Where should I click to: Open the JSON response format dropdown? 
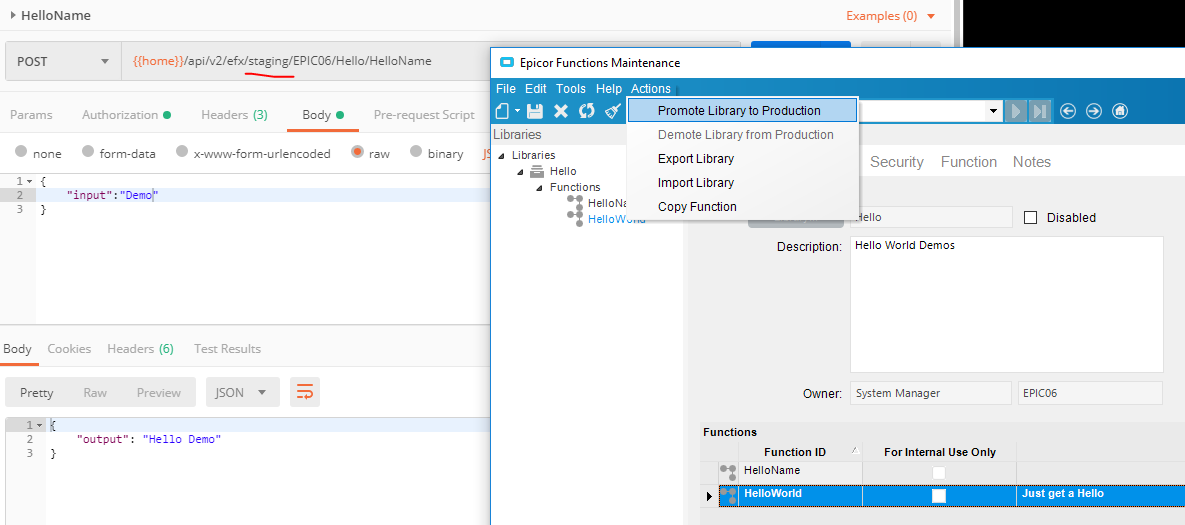click(x=243, y=392)
